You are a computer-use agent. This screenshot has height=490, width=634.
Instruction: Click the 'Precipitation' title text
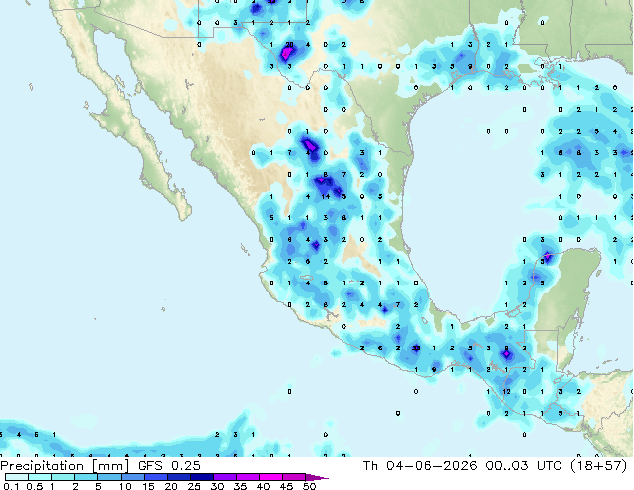(42, 466)
